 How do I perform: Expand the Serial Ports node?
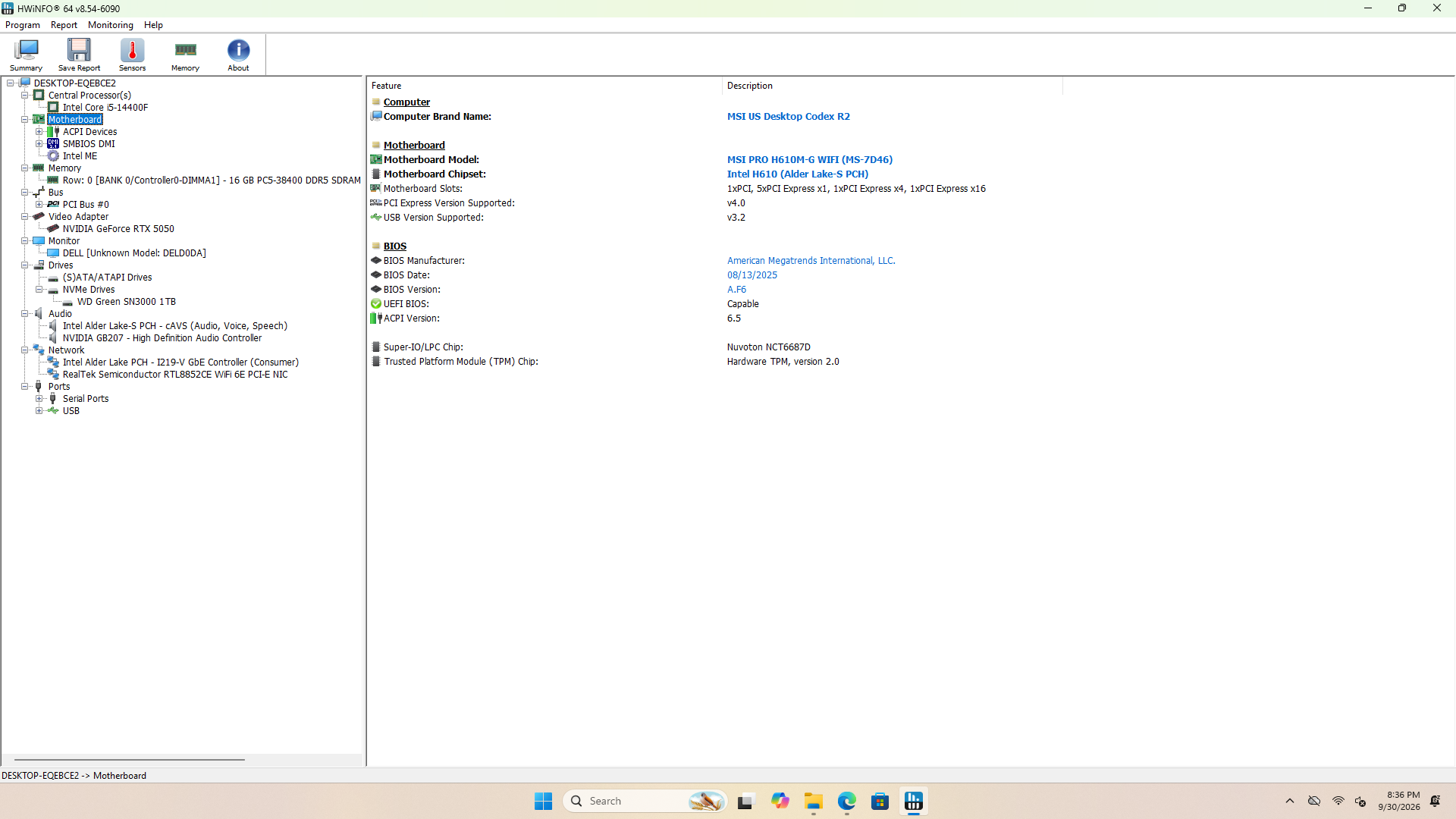(x=39, y=399)
